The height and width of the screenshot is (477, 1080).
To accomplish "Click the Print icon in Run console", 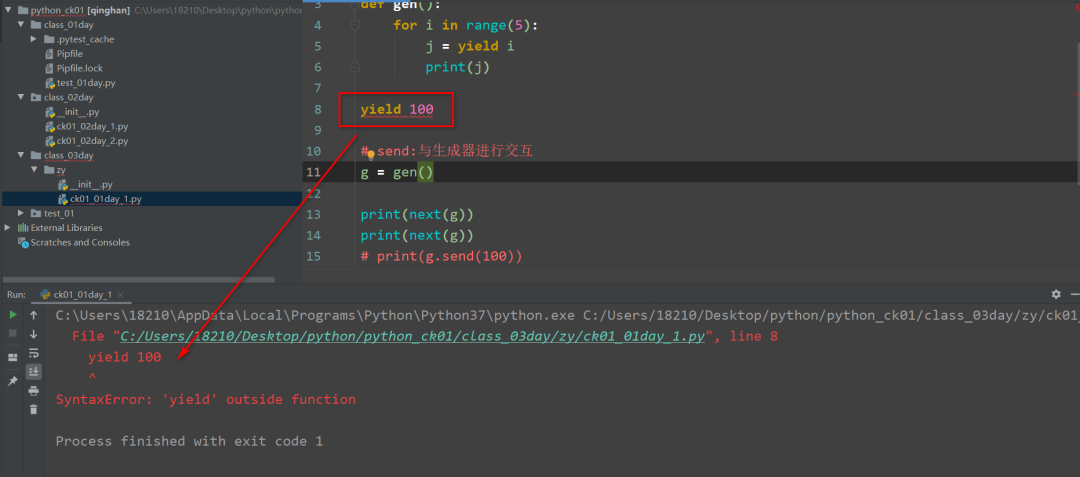I will (x=34, y=391).
